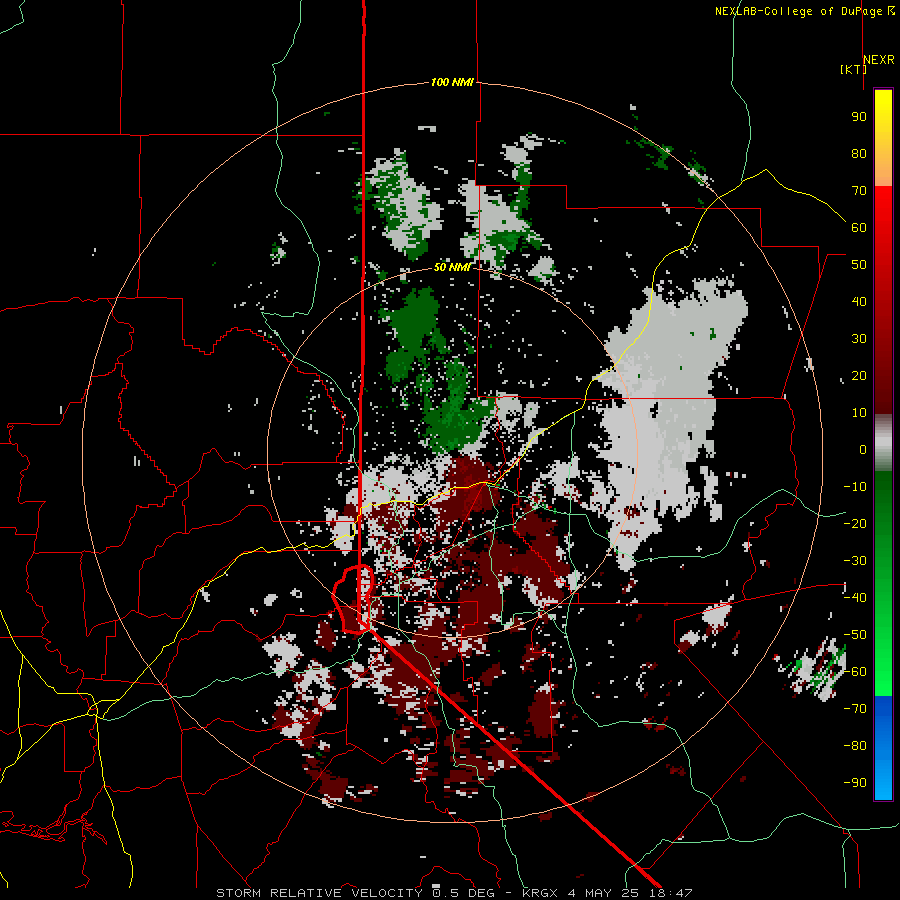Click the 20 value on velocity scale
Viewport: 900px width, 900px height.
click(859, 375)
